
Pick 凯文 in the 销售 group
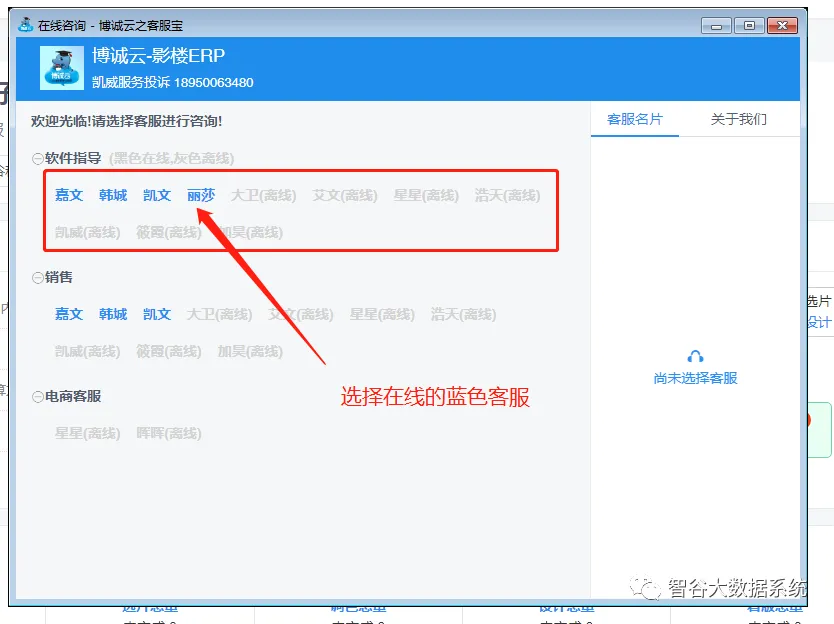[x=157, y=314]
